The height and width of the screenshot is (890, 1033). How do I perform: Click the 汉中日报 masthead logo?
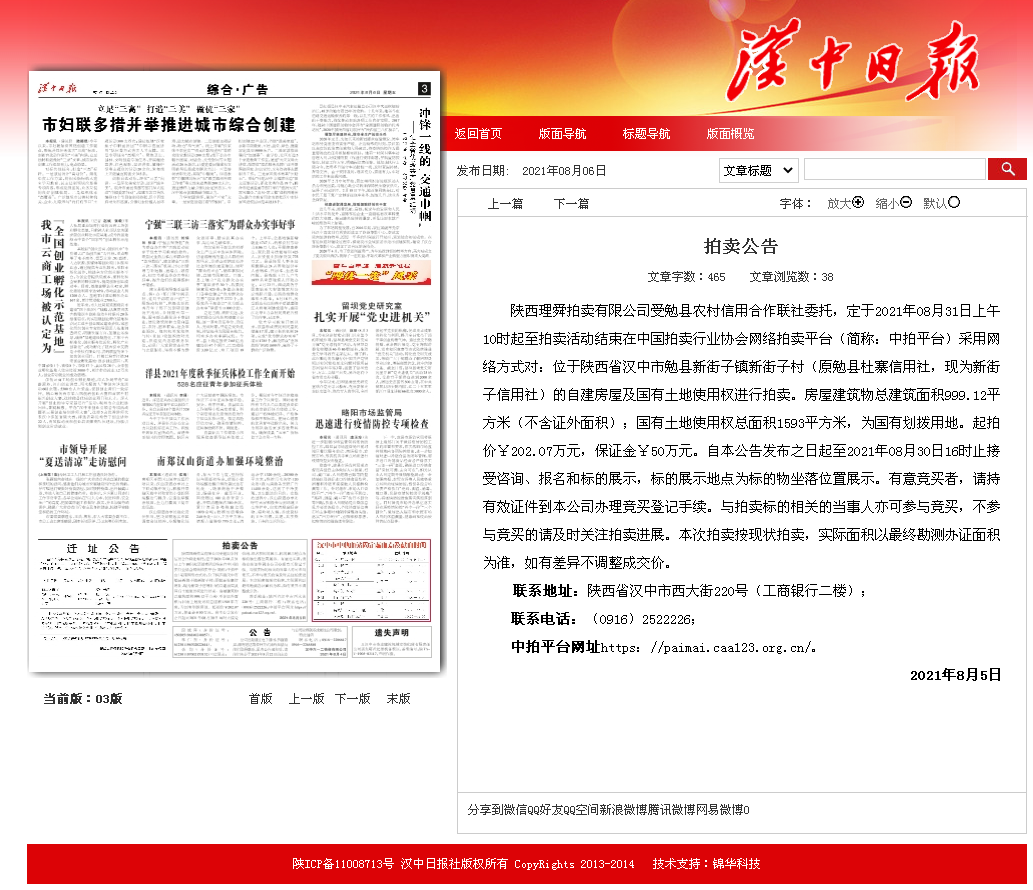point(852,61)
